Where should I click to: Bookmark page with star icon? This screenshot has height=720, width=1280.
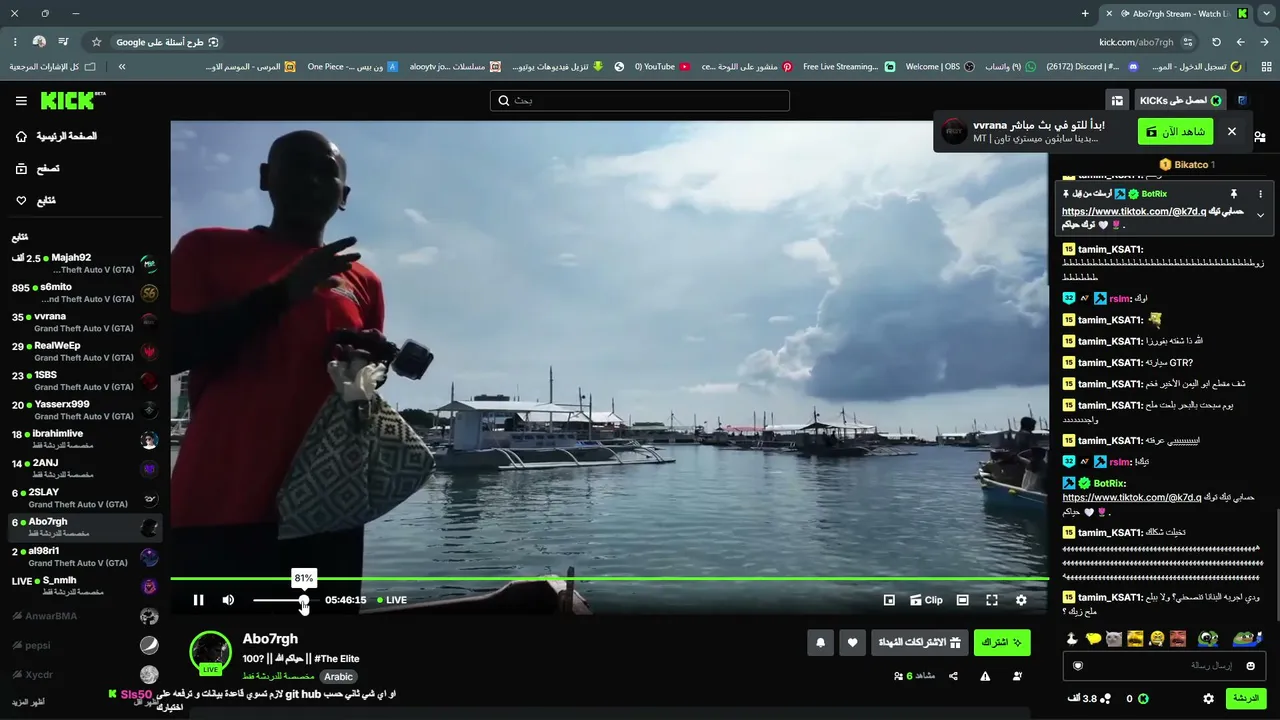coord(96,42)
